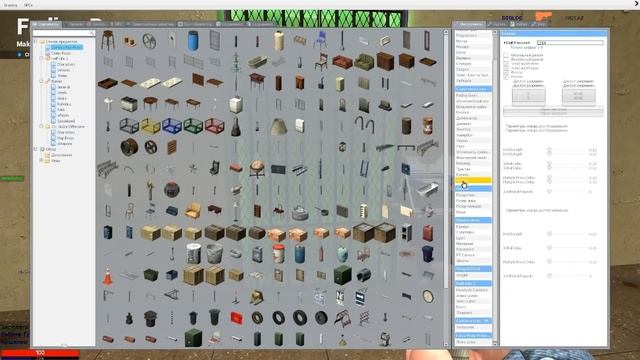
Task: Collapse the Builder tree folder
Action: 41,81
